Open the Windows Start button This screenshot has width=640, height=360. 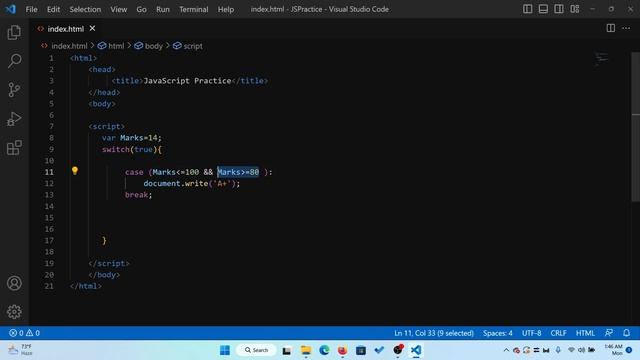[224, 350]
